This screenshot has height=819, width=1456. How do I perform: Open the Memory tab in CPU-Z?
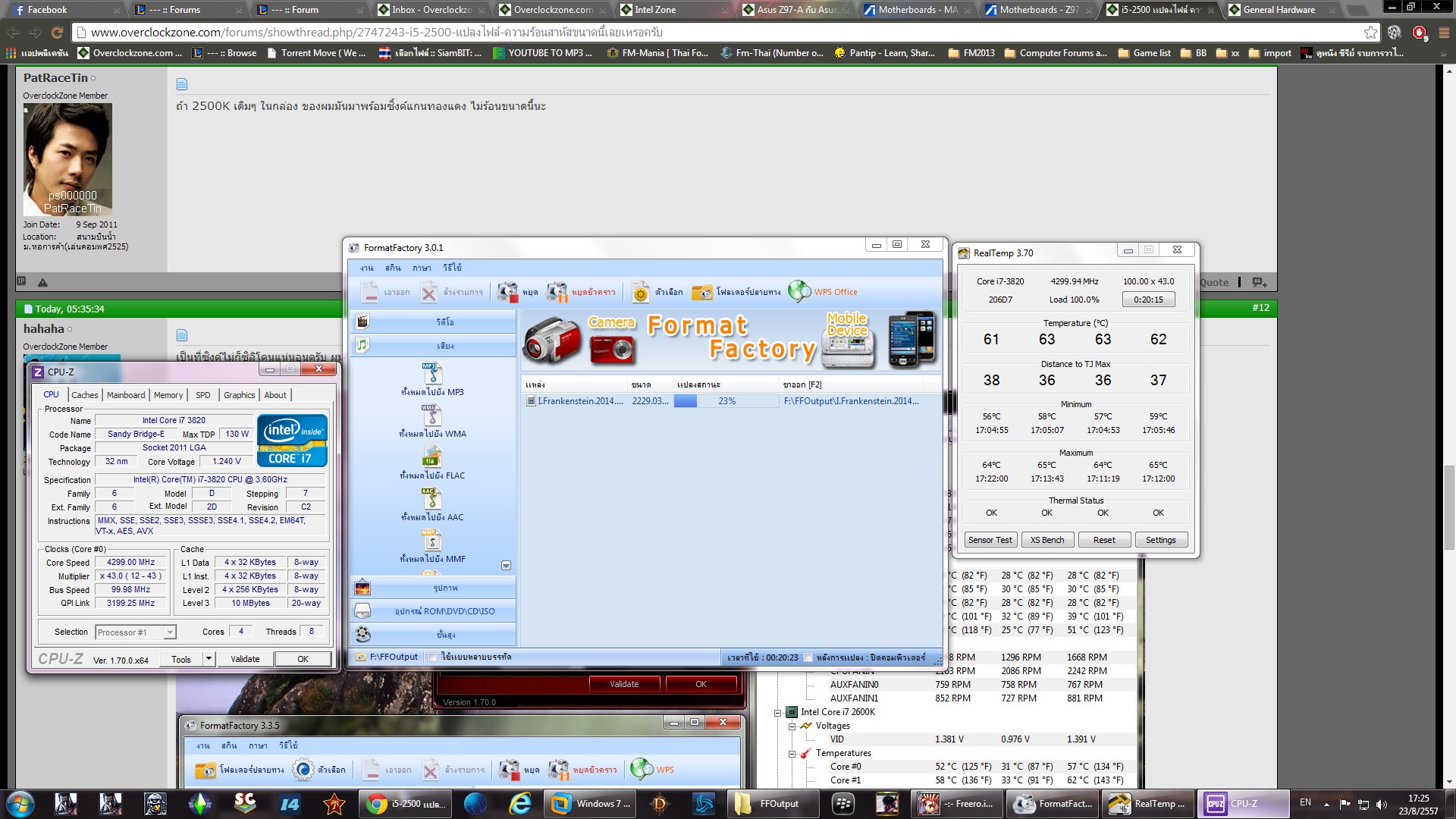pos(168,395)
